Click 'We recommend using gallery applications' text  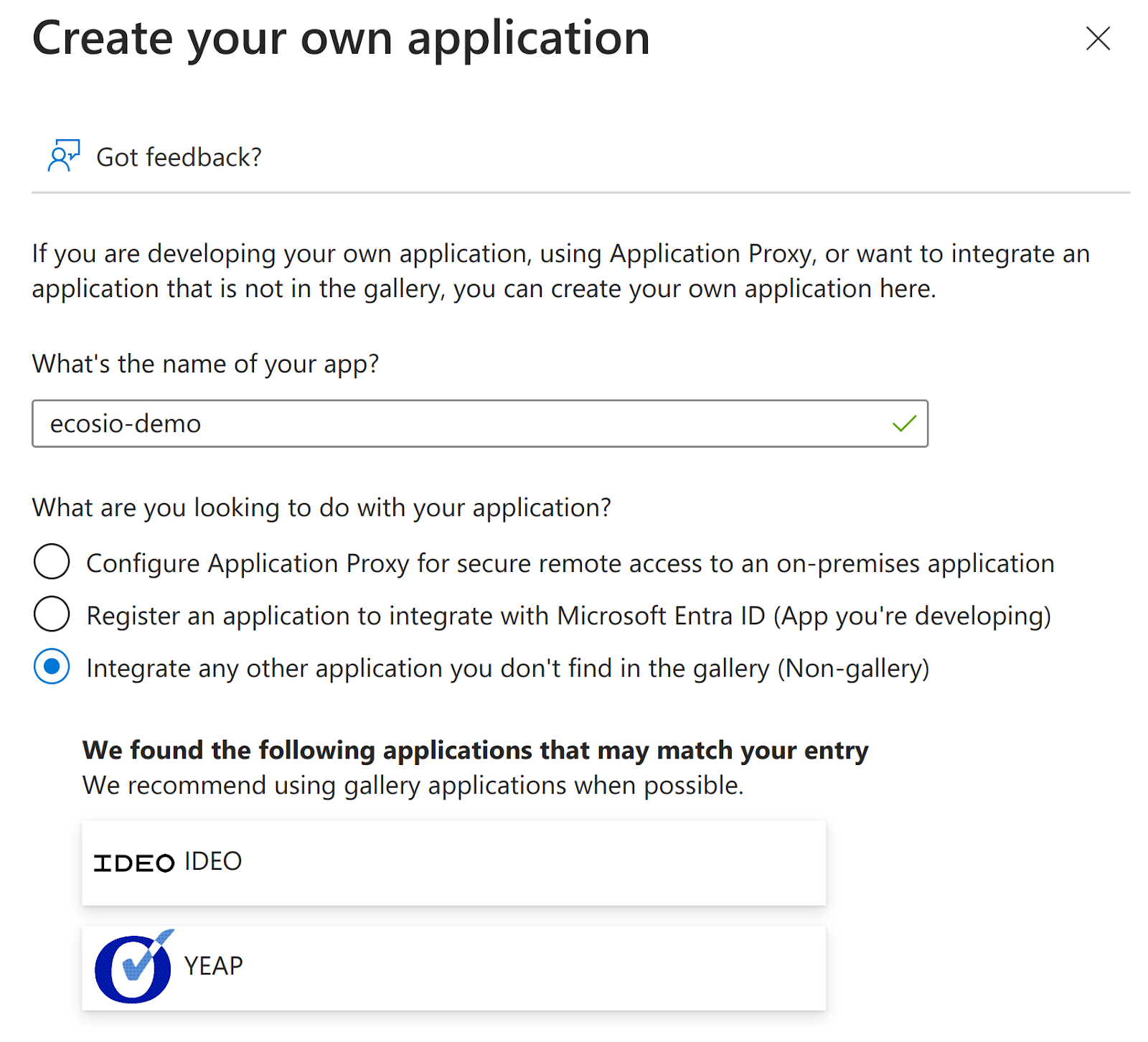point(413,785)
